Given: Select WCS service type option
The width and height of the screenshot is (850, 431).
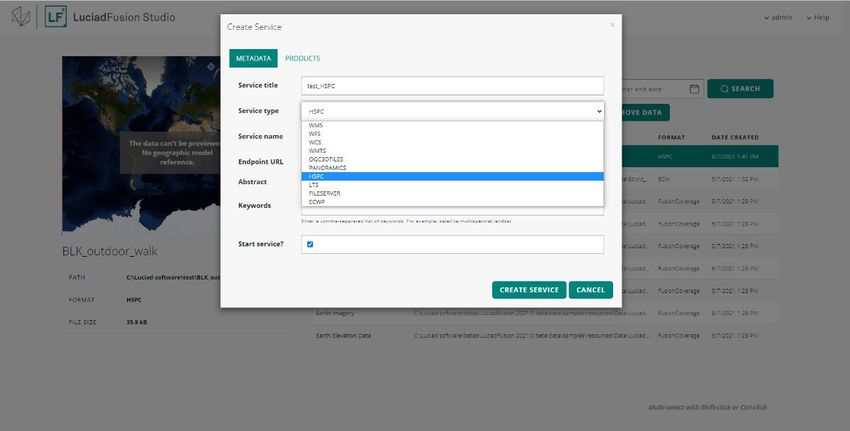Looking at the screenshot, I should click(x=452, y=142).
